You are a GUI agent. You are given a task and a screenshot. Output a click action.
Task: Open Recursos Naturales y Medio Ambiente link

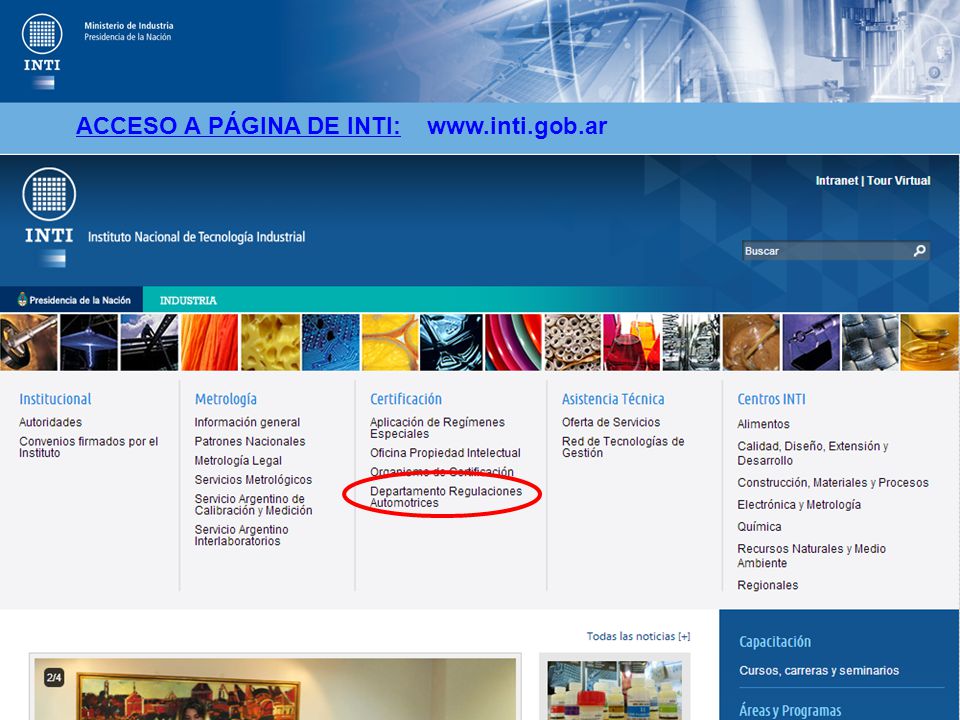click(x=811, y=555)
